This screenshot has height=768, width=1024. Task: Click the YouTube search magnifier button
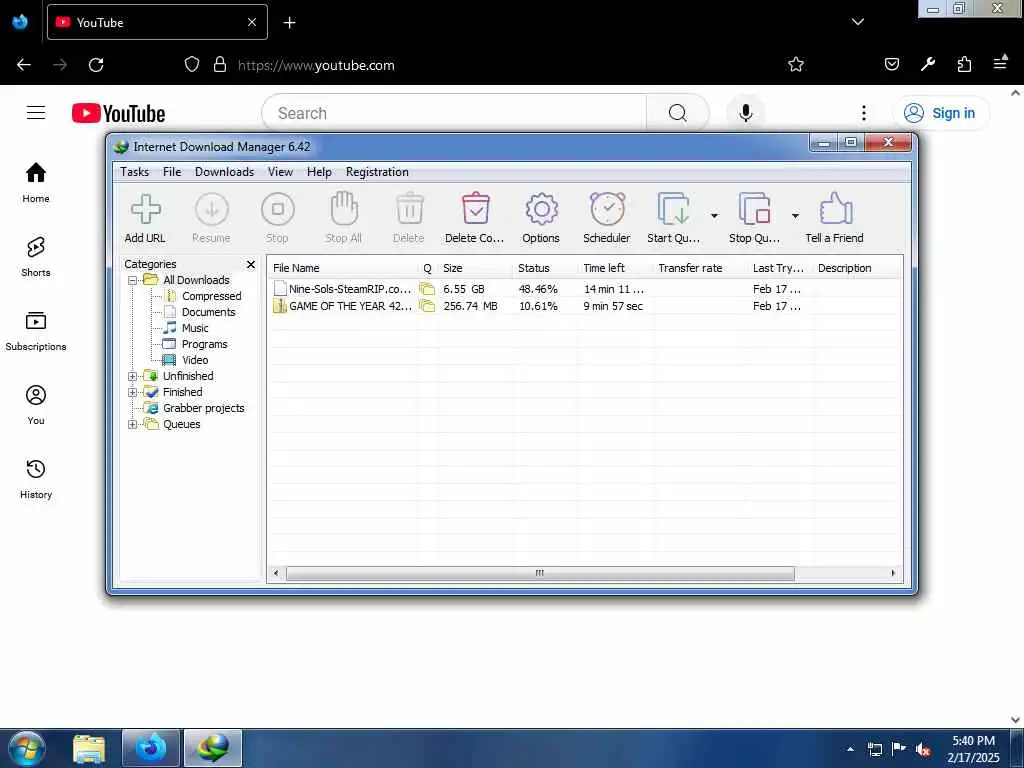[678, 113]
